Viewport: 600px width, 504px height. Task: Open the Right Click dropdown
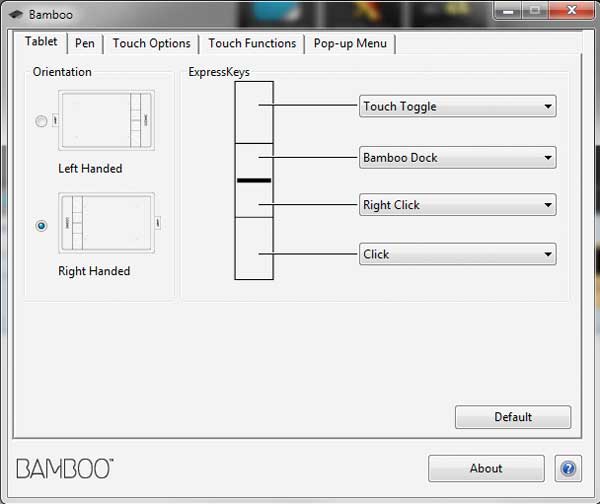[x=458, y=205]
